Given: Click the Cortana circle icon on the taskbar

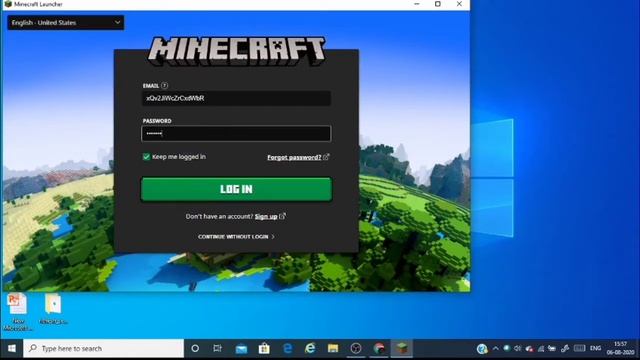Looking at the screenshot, I should pos(195,348).
